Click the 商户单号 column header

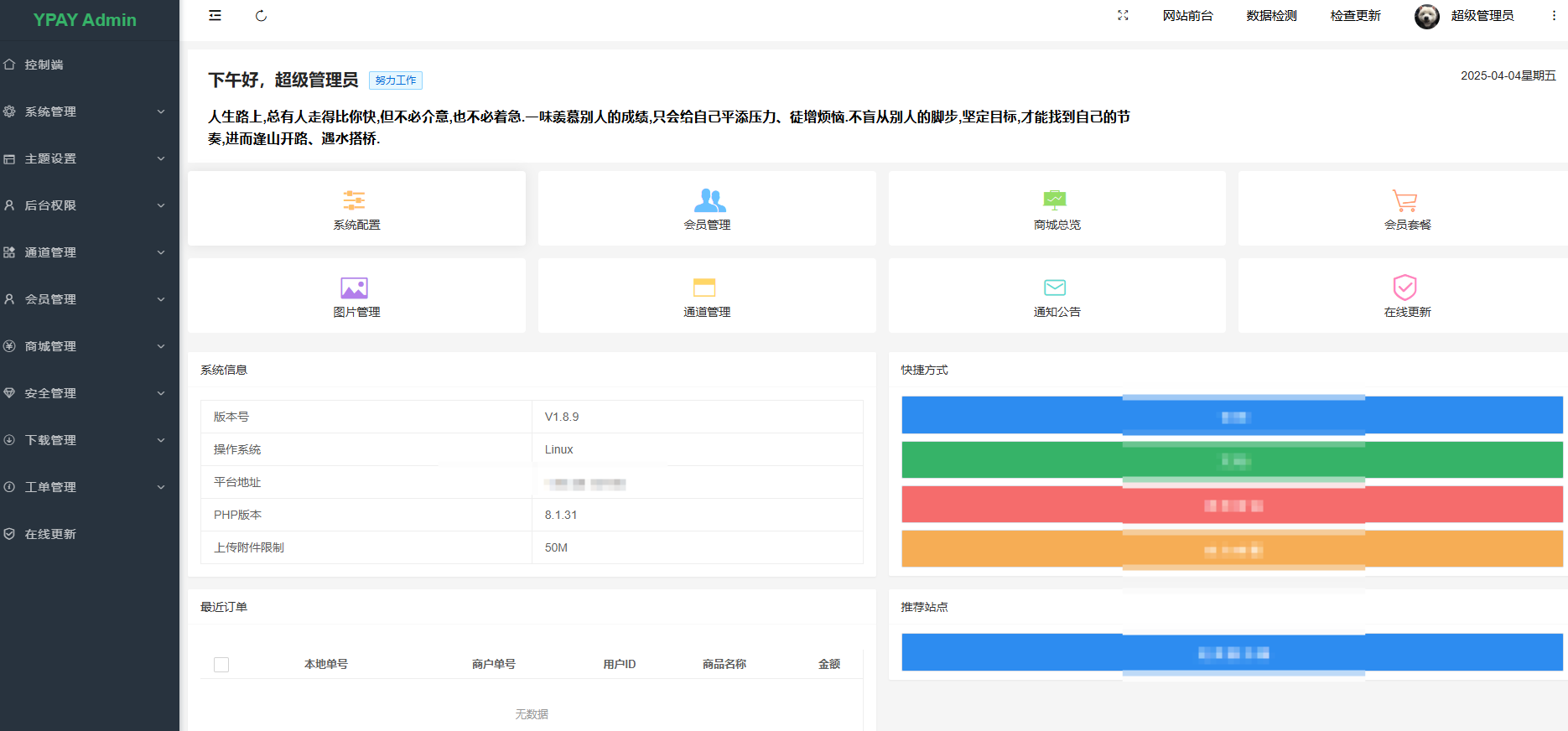coord(494,664)
